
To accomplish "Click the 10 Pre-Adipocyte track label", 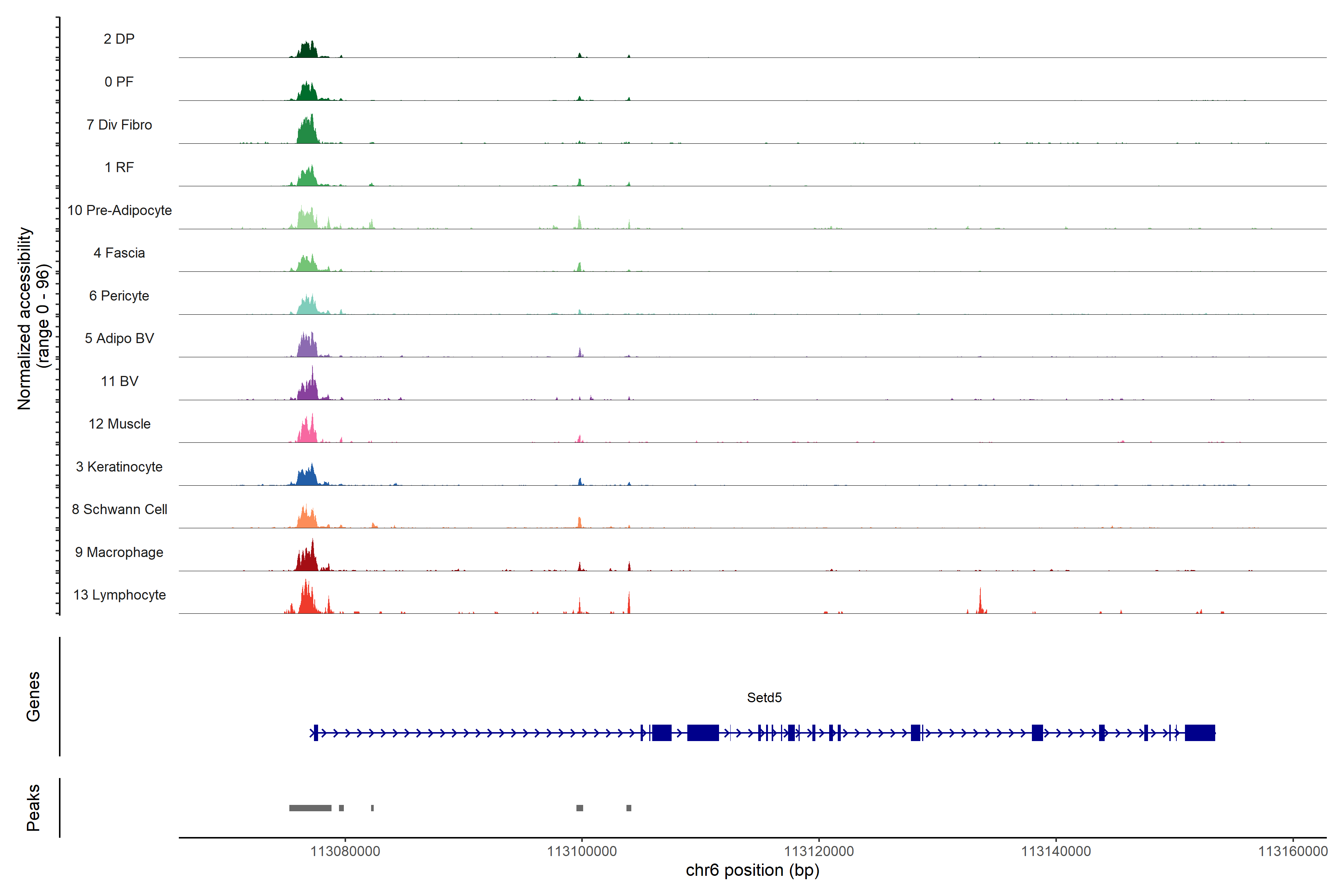I will [119, 210].
